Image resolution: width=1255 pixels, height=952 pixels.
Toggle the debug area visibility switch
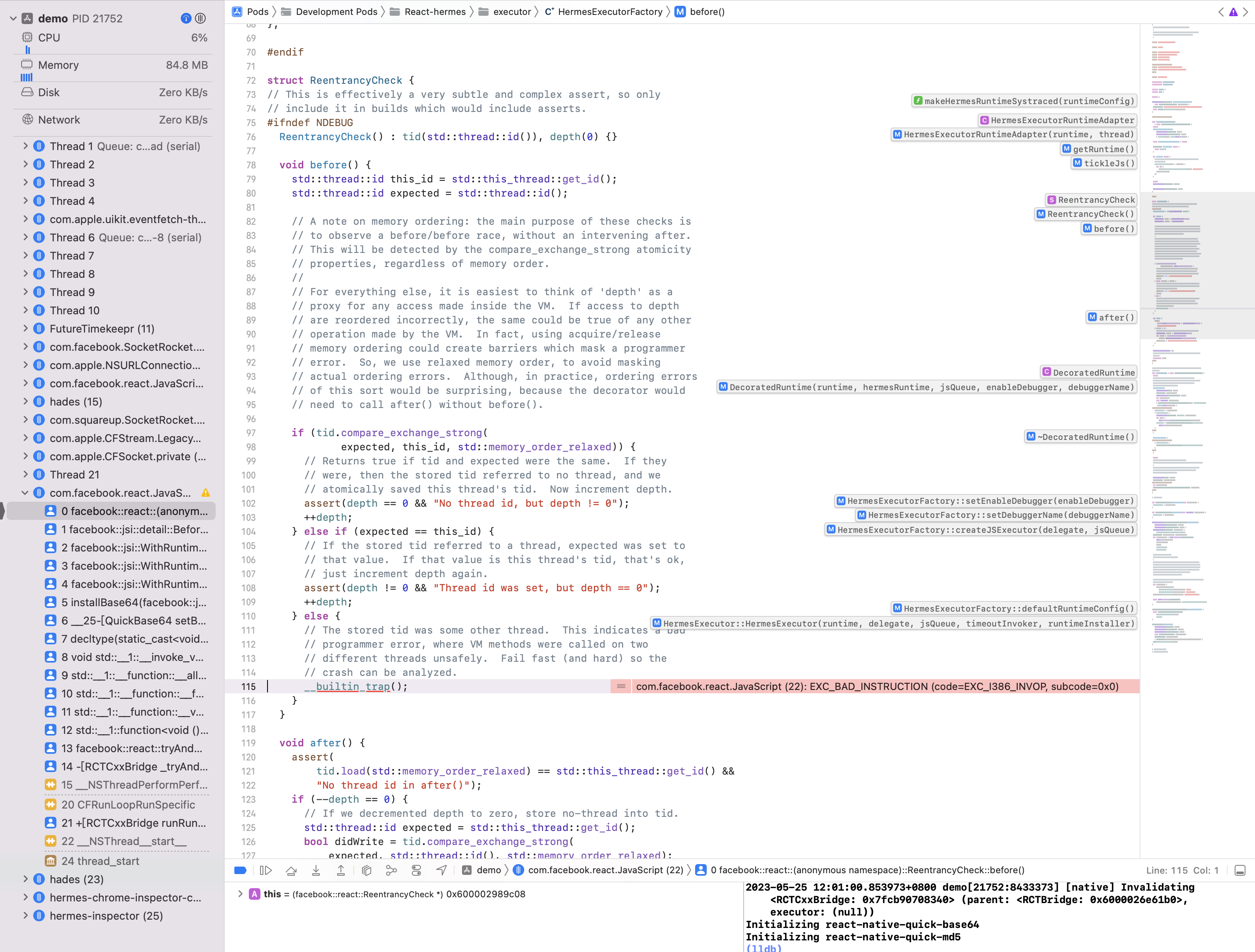pos(240,870)
